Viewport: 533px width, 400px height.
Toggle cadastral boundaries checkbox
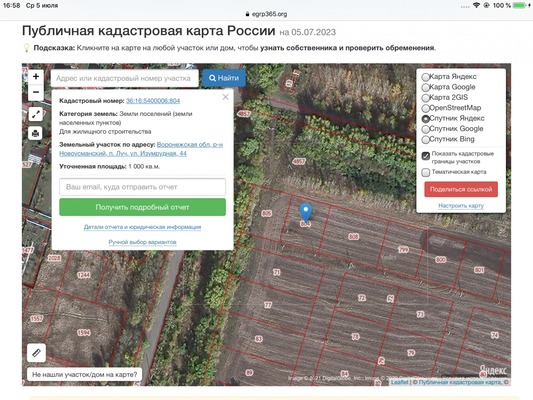426,156
